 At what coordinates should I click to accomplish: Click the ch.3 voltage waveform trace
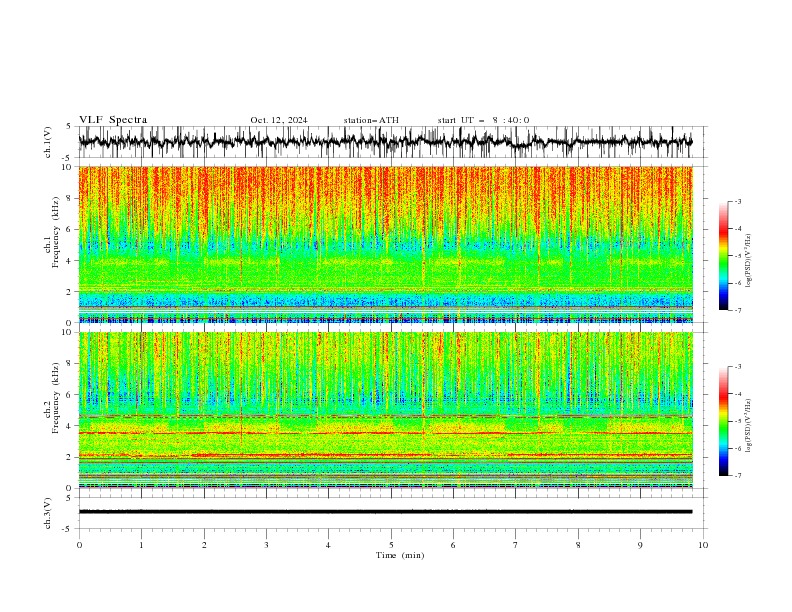coord(385,512)
